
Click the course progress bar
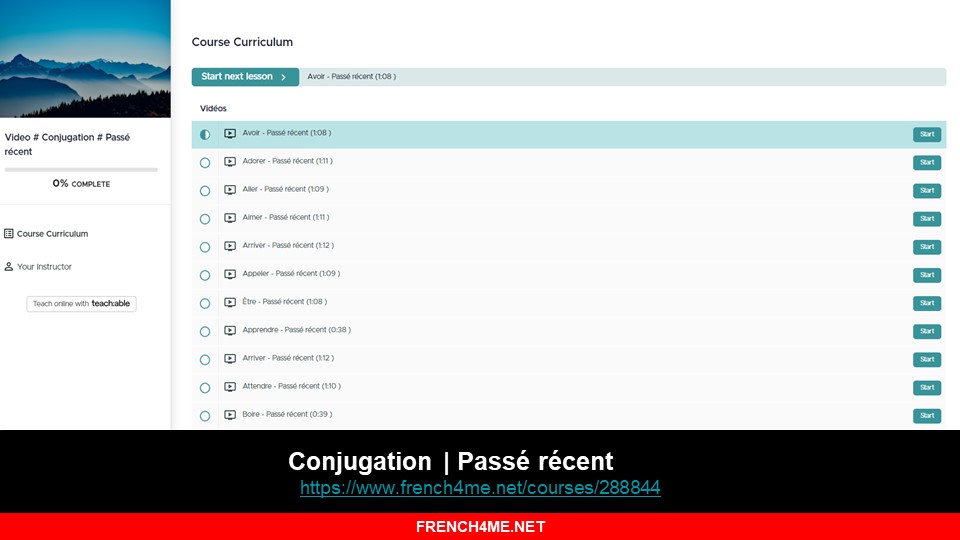point(81,170)
